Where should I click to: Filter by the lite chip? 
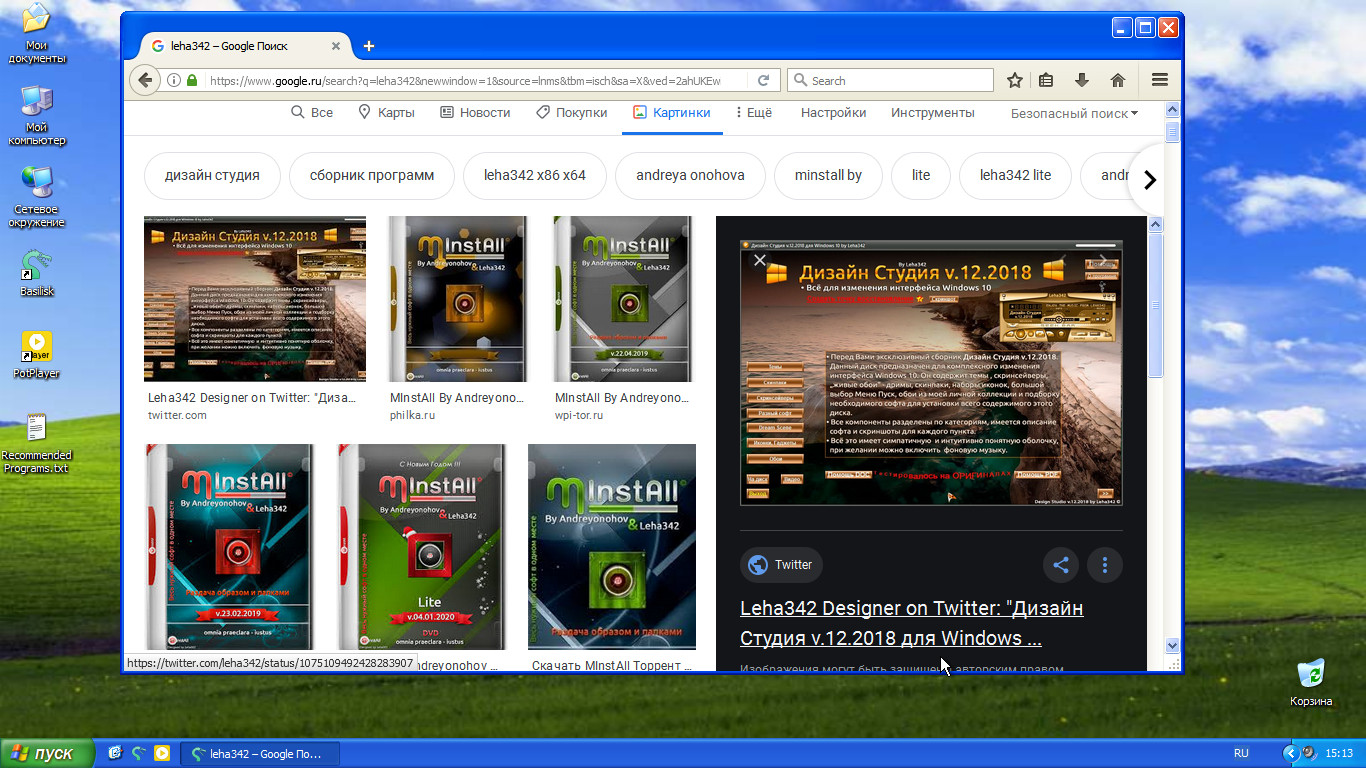click(x=921, y=175)
